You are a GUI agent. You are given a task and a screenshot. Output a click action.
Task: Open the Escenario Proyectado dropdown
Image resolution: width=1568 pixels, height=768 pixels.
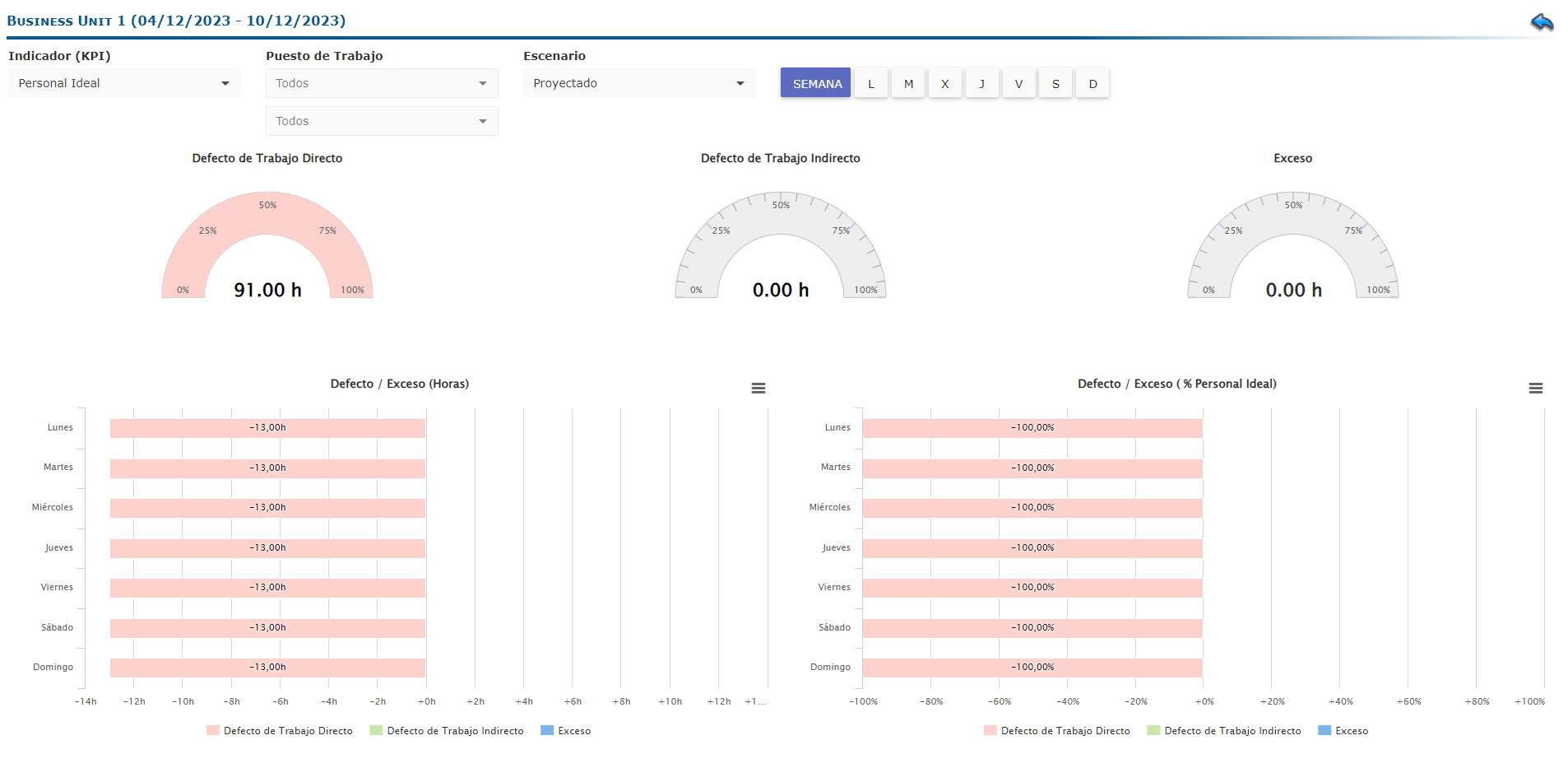click(x=639, y=83)
